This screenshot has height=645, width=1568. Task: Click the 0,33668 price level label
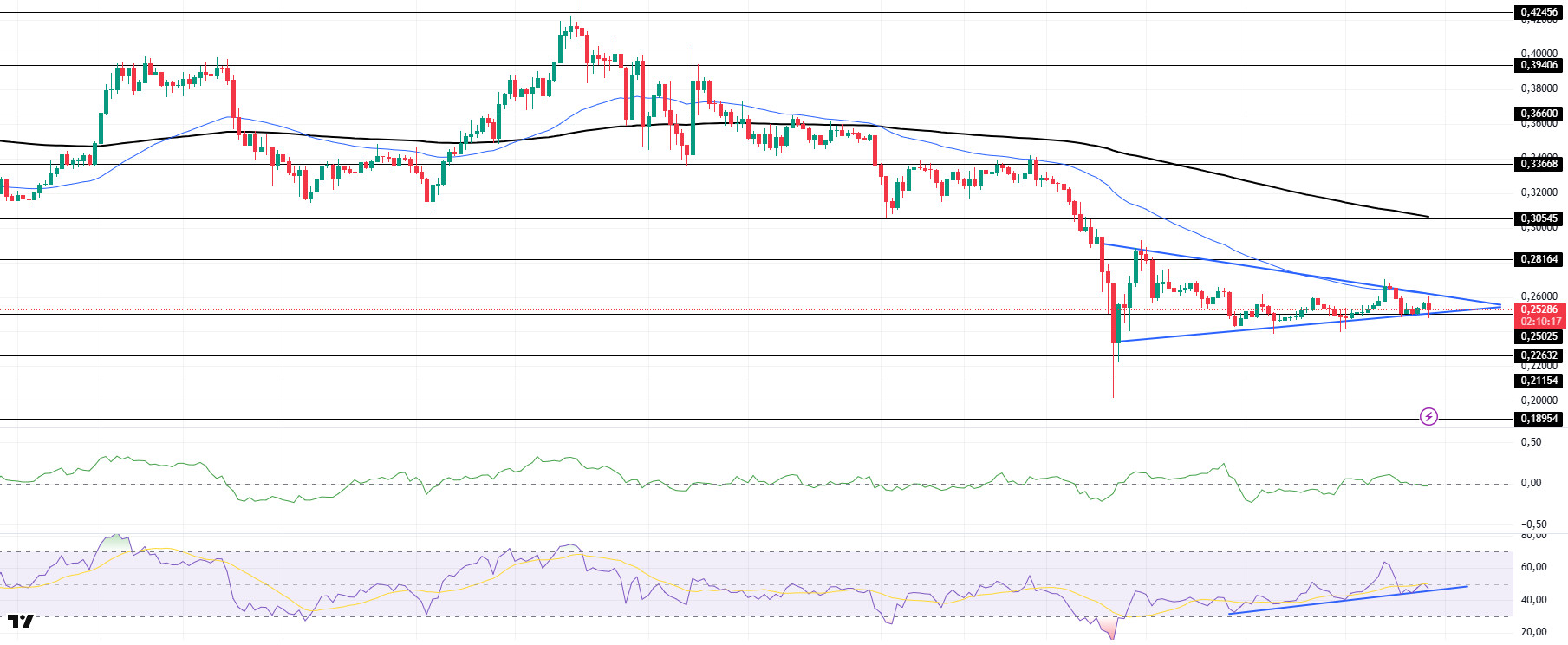(1539, 164)
